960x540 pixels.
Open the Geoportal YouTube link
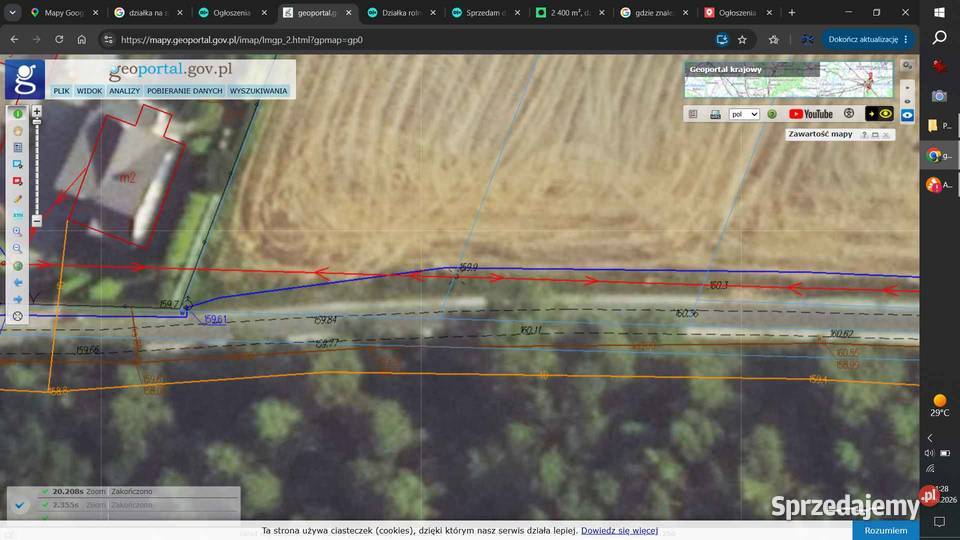811,114
